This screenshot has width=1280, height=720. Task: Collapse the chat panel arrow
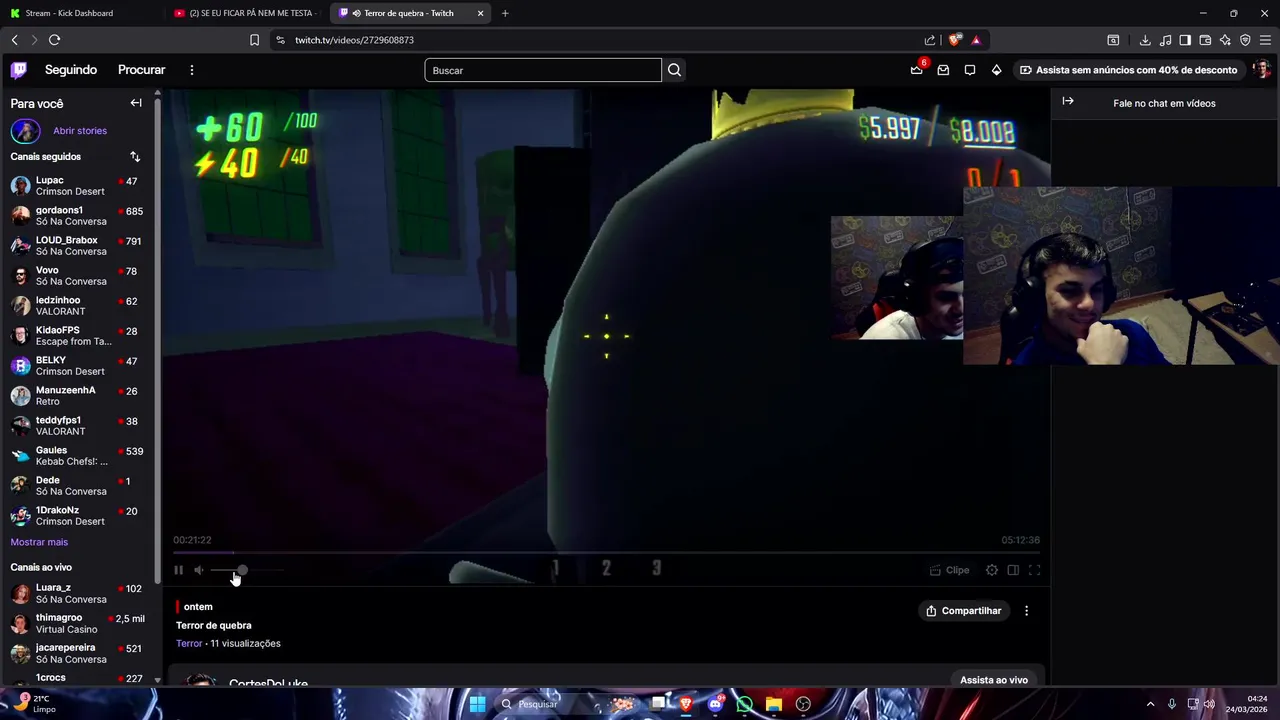click(x=1068, y=101)
